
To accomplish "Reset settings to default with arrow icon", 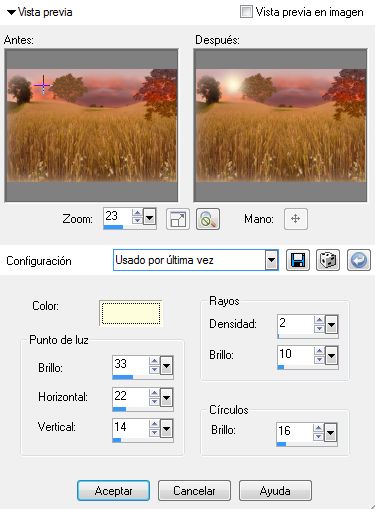I will click(x=359, y=260).
